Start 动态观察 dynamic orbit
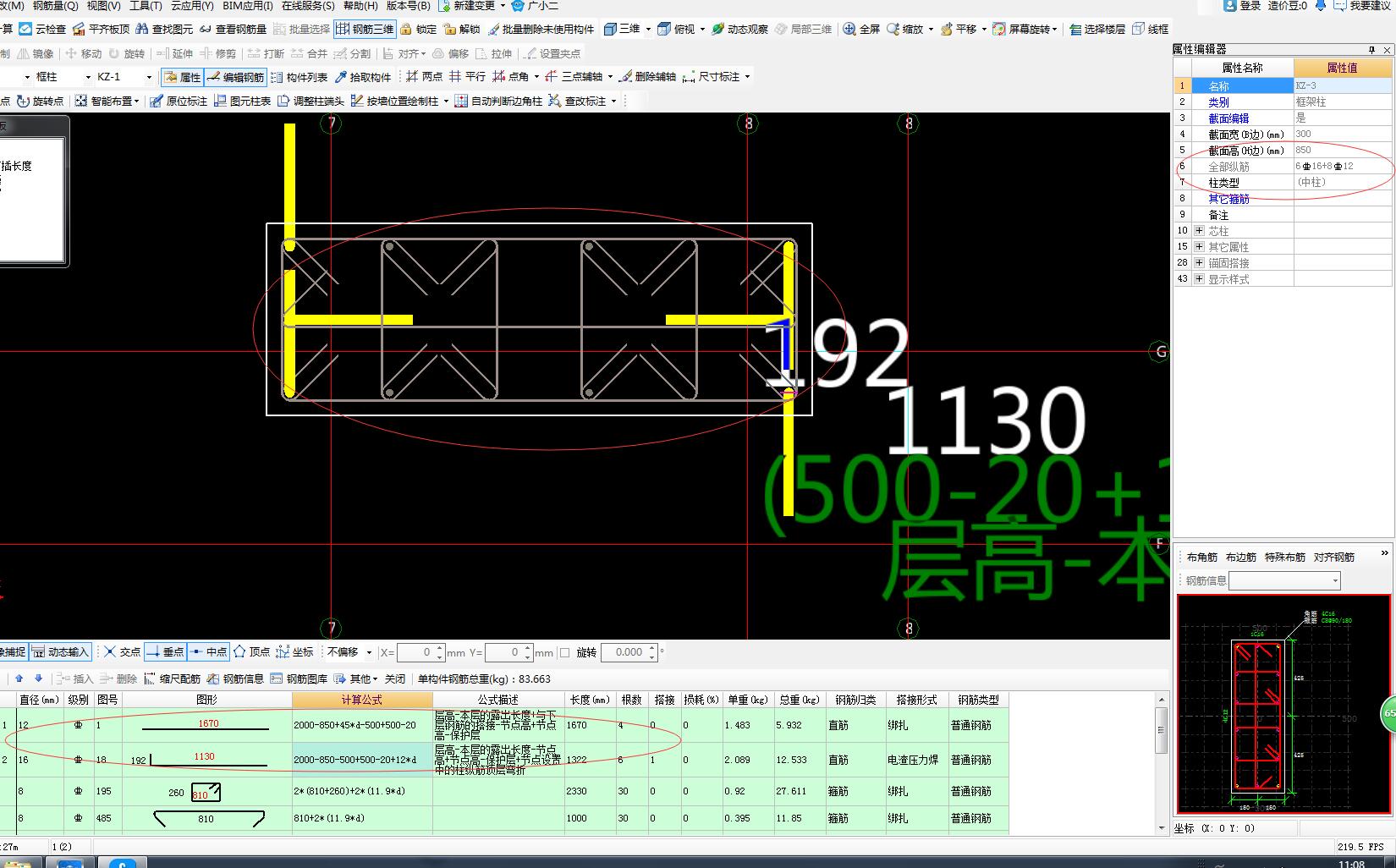The width and height of the screenshot is (1396, 868). [739, 29]
